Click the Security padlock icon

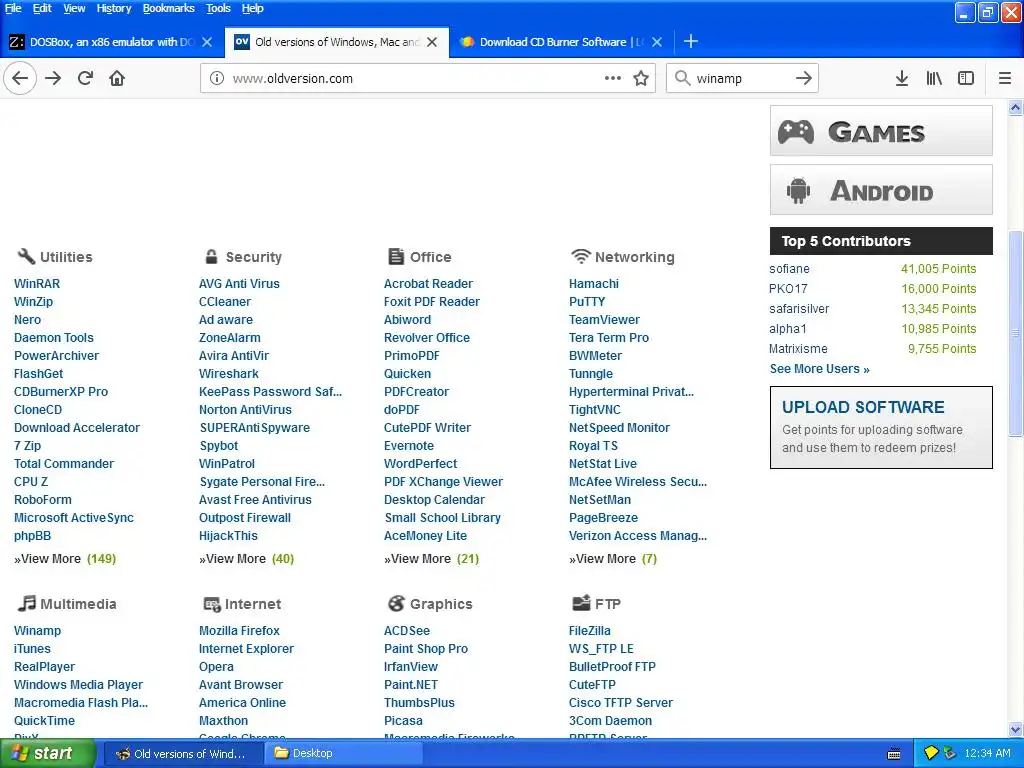coord(211,256)
